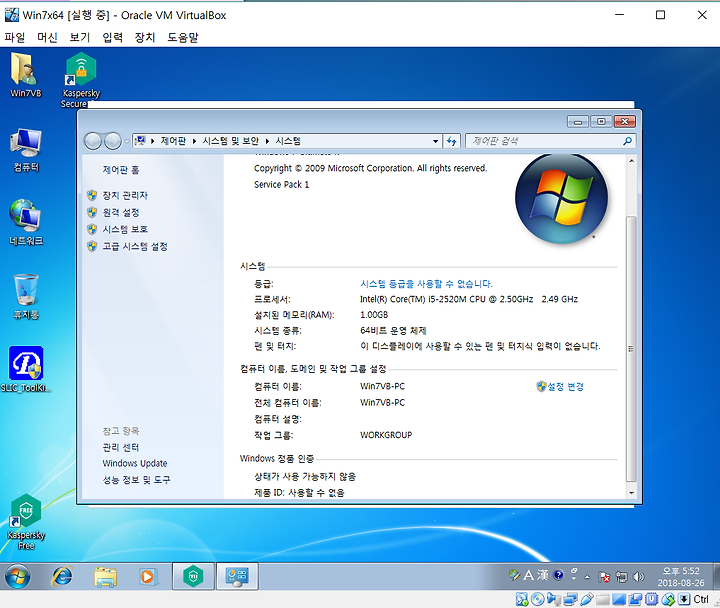Go to 제어판 홈 link
Image resolution: width=720 pixels, height=608 pixels.
click(121, 170)
